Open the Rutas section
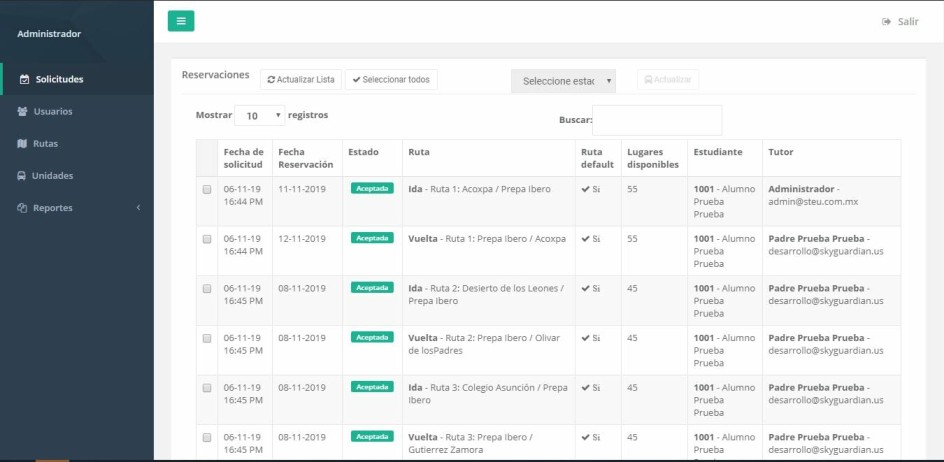The image size is (944, 462). pyautogui.click(x=76, y=143)
